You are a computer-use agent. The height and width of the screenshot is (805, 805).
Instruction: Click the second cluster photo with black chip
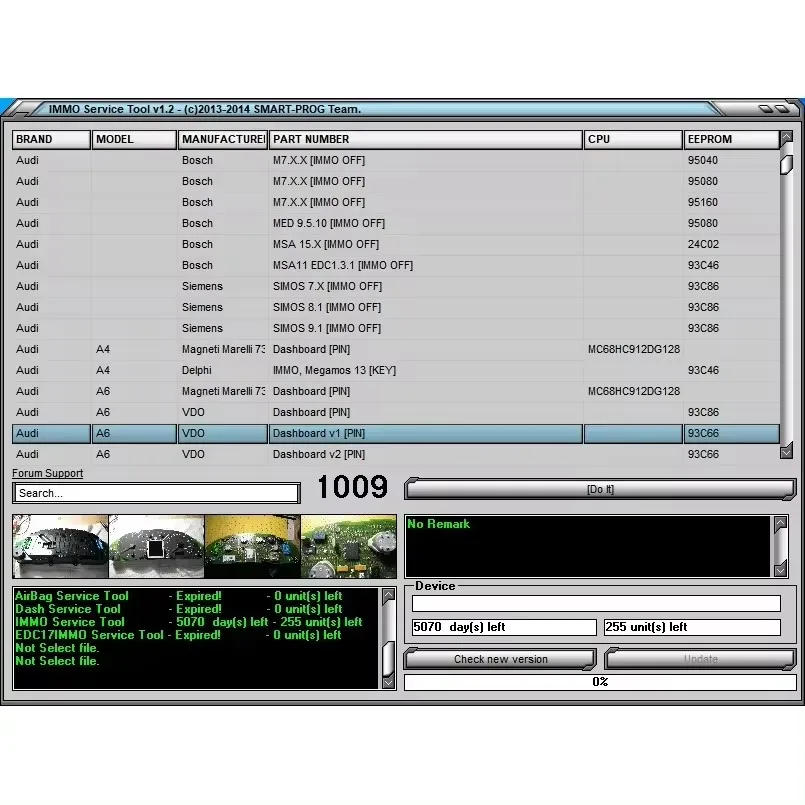[x=156, y=546]
